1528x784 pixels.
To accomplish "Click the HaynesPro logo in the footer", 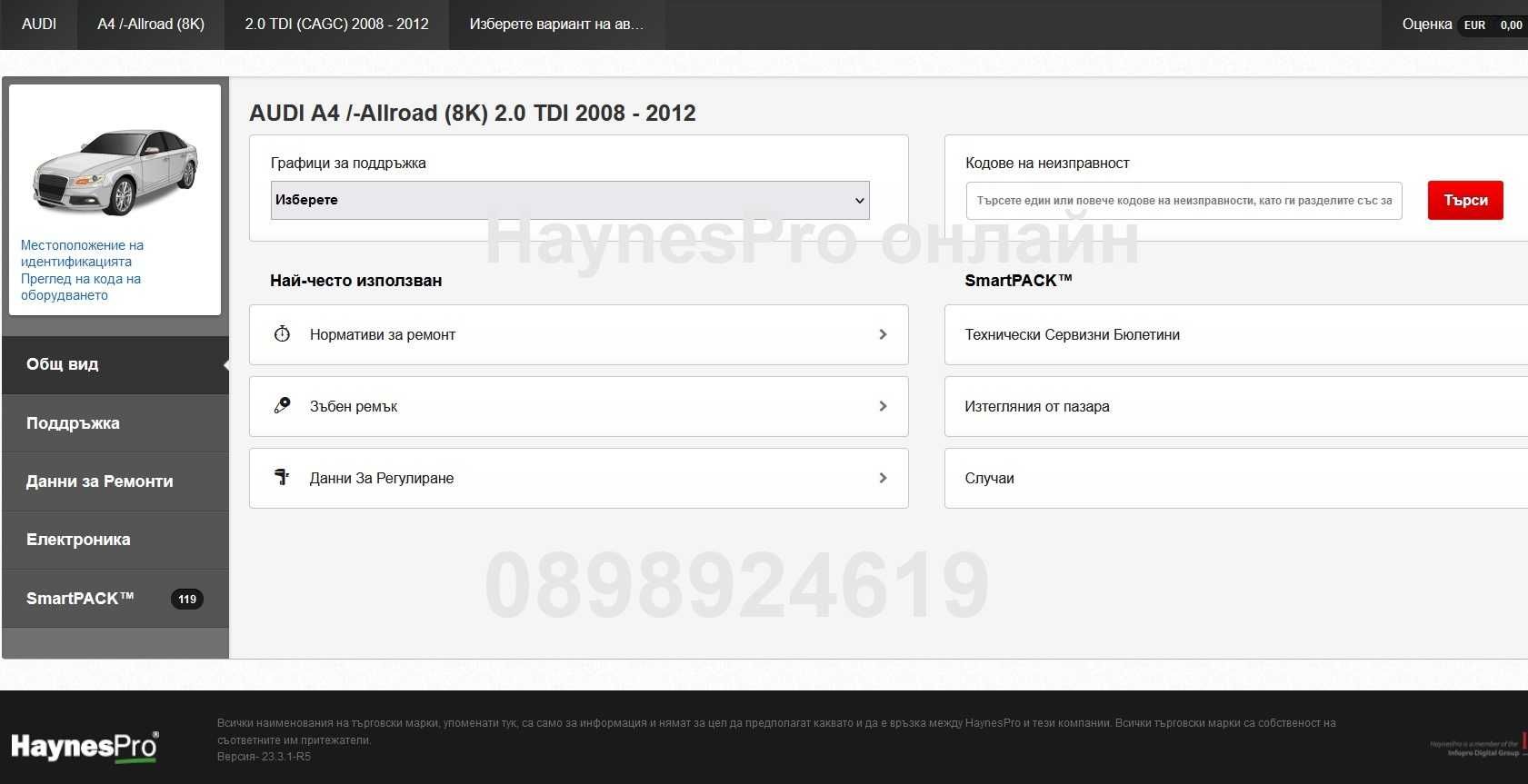I will tap(85, 747).
